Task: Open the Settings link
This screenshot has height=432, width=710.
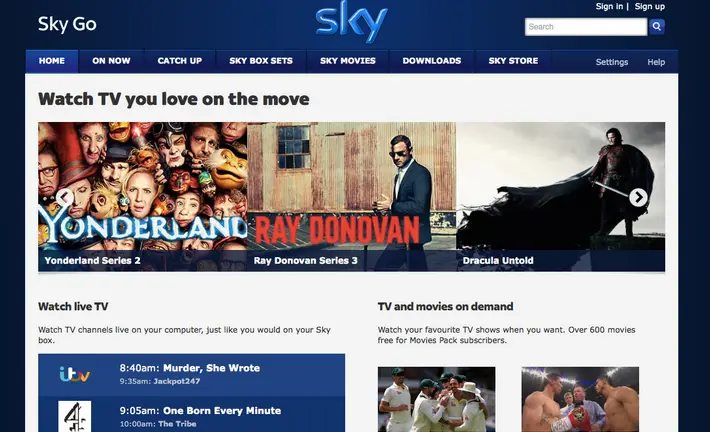Action: pyautogui.click(x=612, y=62)
